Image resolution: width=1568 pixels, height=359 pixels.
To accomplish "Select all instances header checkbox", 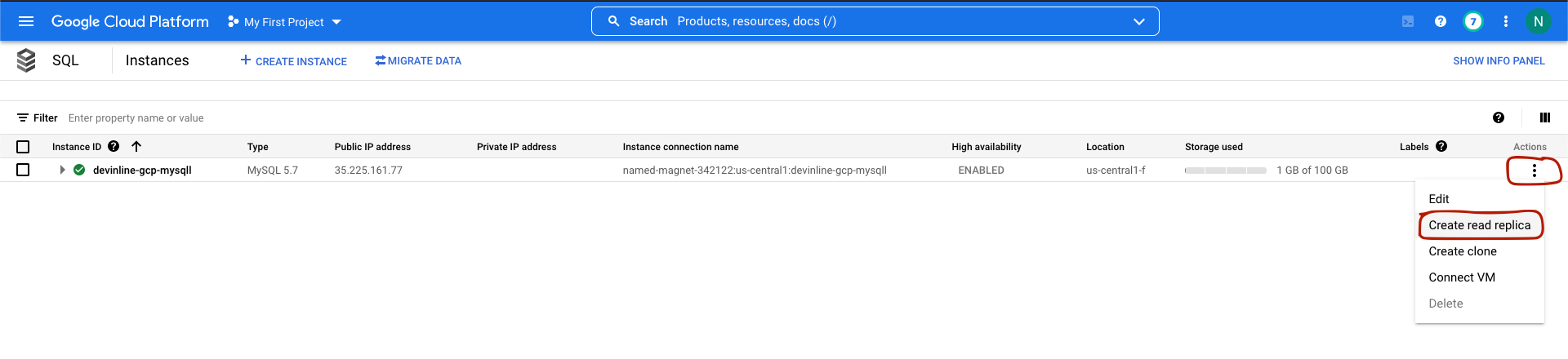I will click(x=23, y=147).
